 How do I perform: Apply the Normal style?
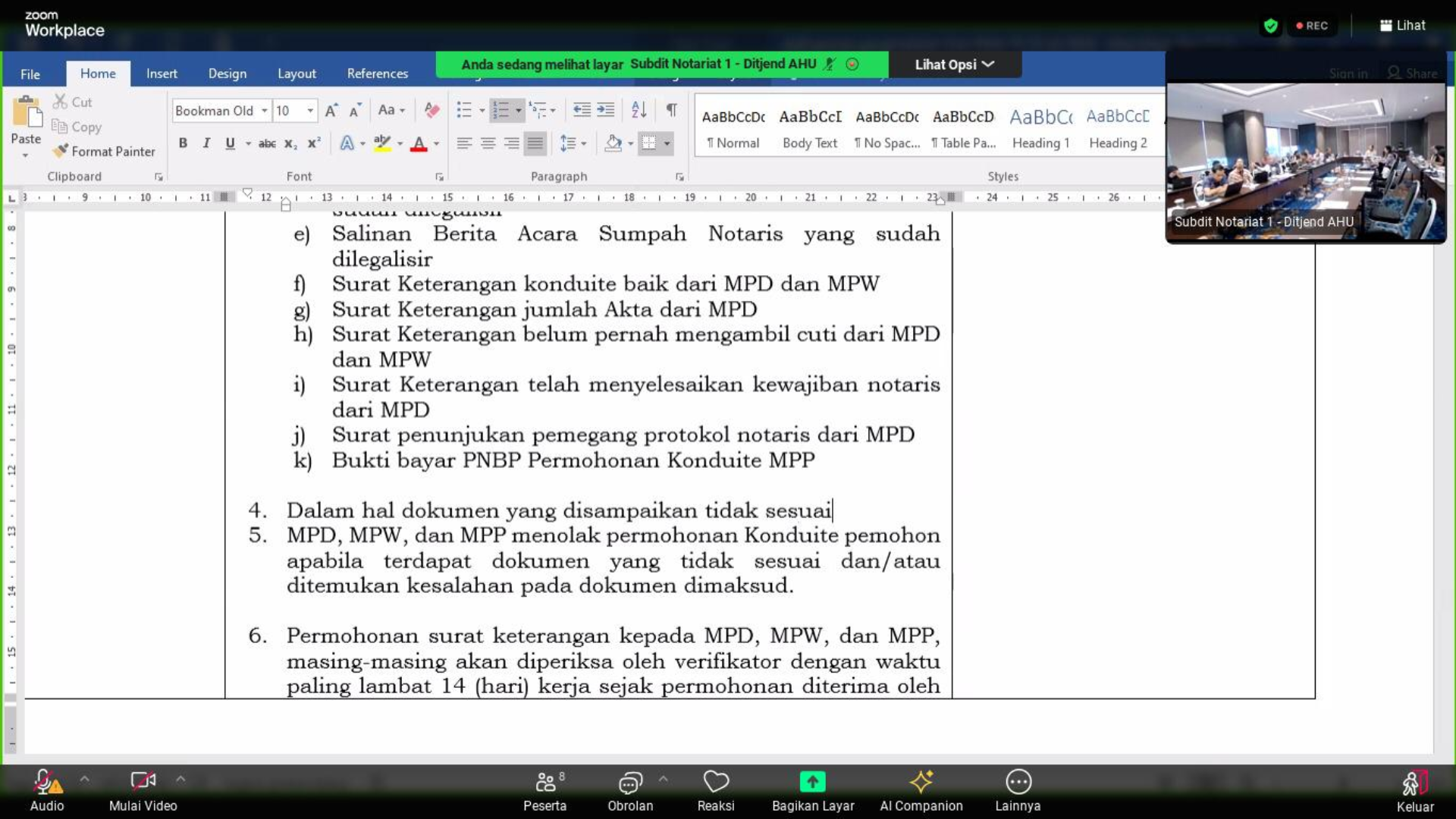click(x=733, y=127)
